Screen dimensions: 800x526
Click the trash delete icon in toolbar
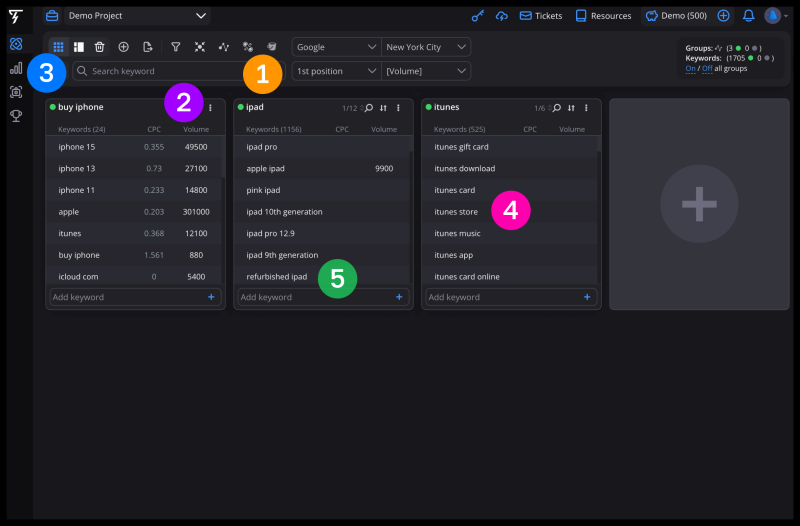pyautogui.click(x=99, y=47)
